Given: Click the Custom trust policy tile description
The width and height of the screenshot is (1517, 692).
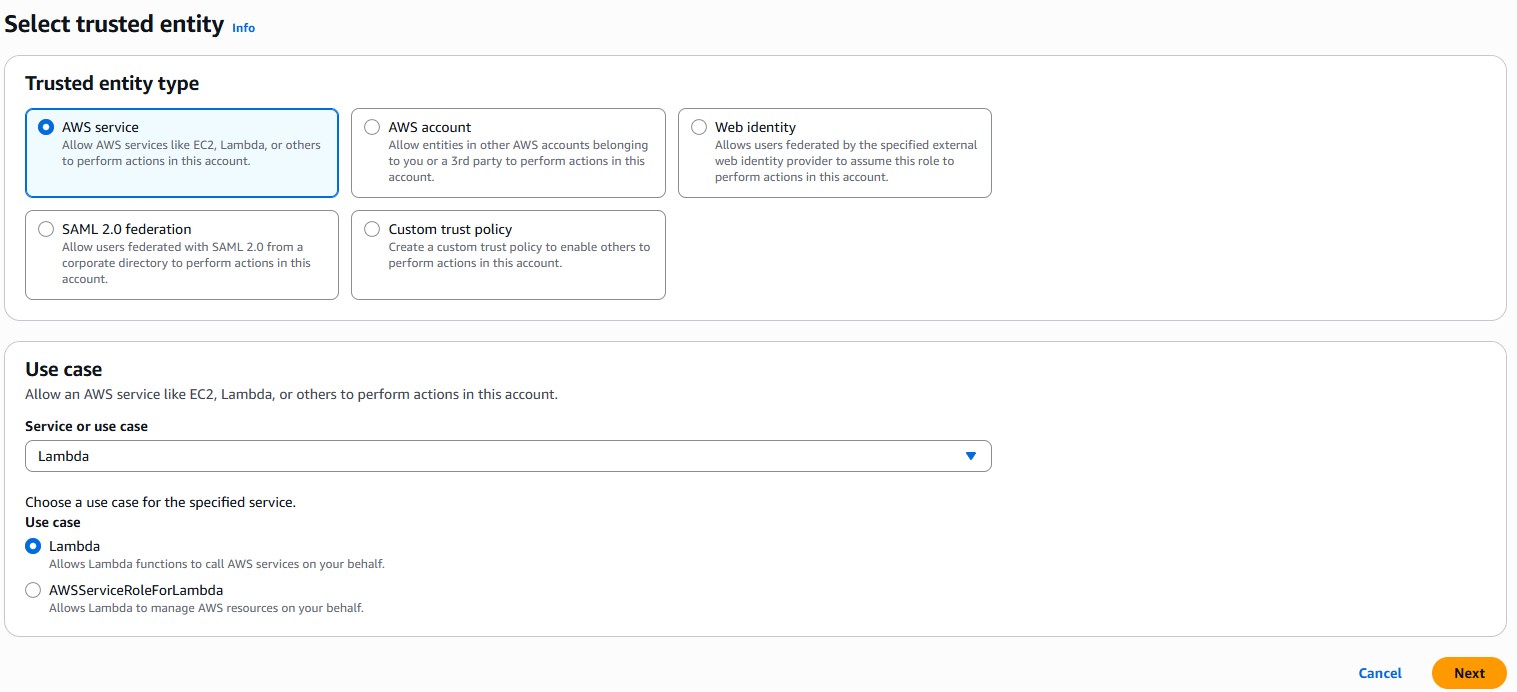Looking at the screenshot, I should point(518,255).
